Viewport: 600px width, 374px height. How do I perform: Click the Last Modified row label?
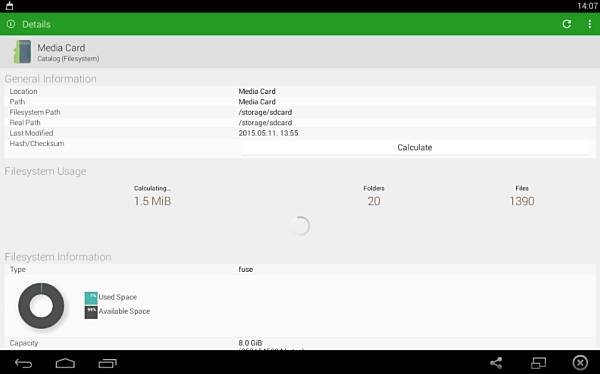(31, 133)
